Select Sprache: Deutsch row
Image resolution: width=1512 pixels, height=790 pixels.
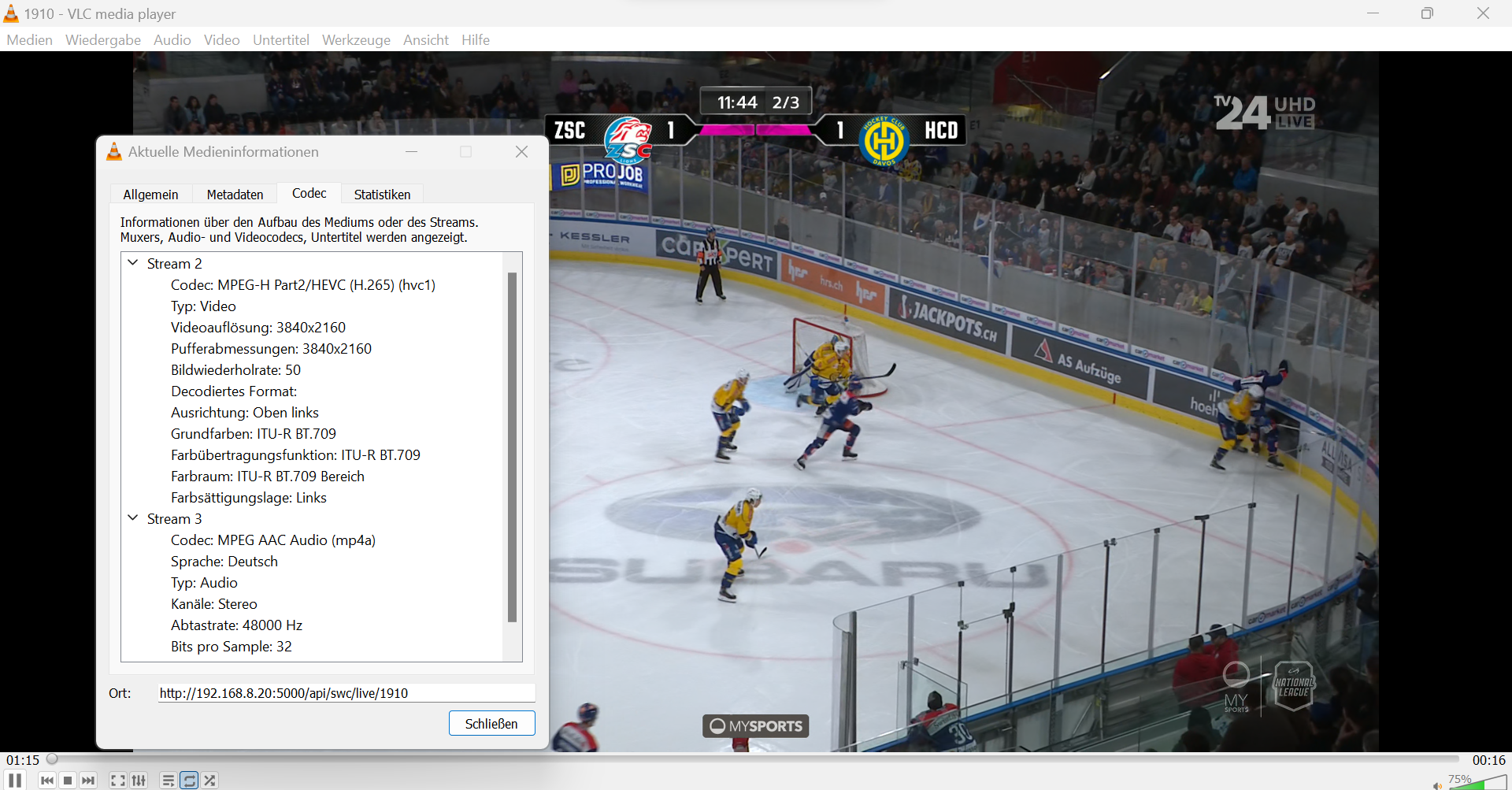(x=224, y=562)
